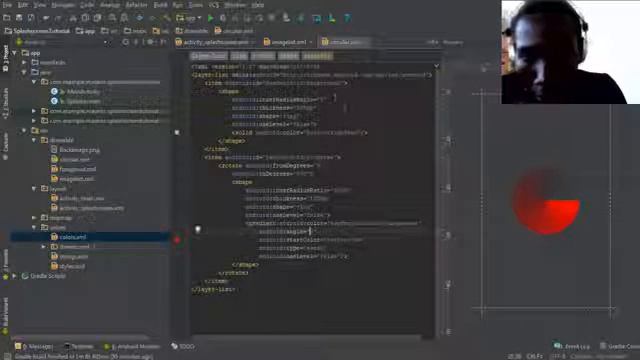Open the Terminal tool window
The image size is (640, 360).
[x=79, y=346]
